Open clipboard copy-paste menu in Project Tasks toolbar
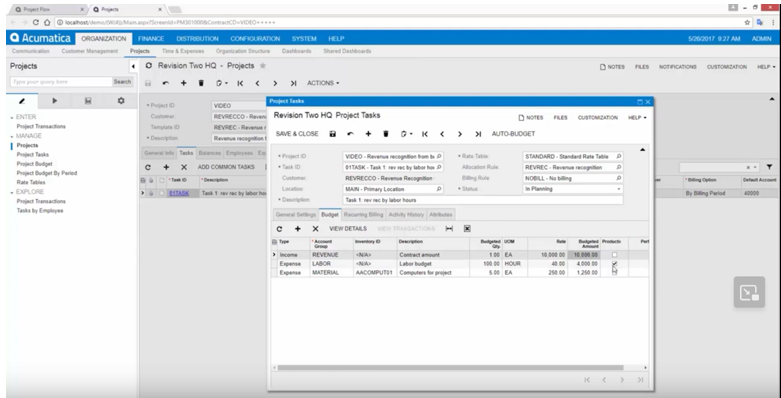The width and height of the screenshot is (781, 398). 406,134
